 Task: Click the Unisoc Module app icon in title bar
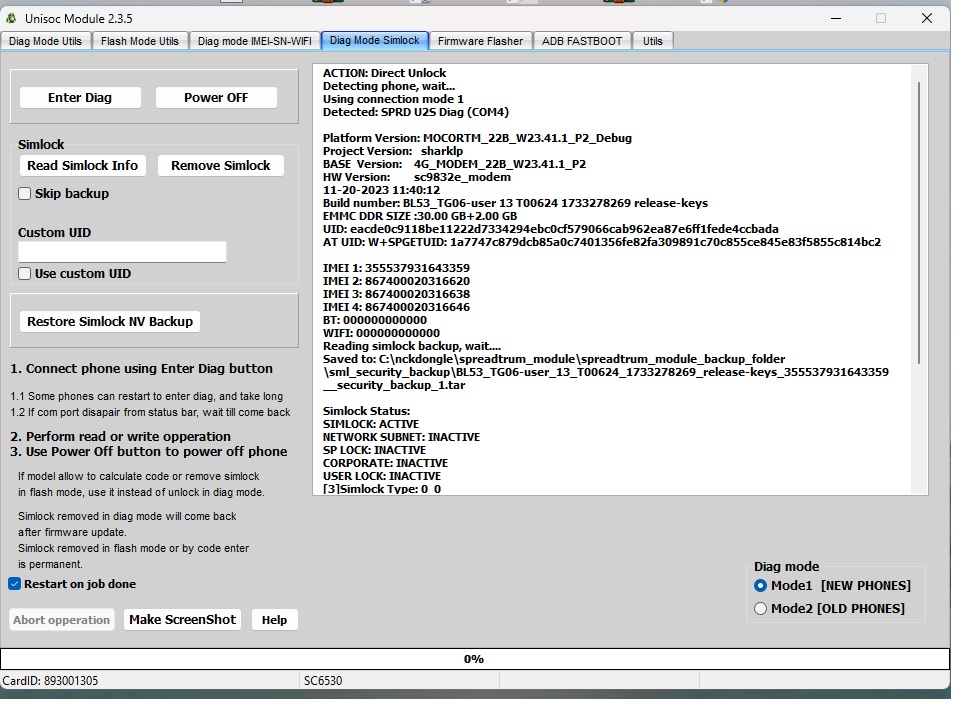[11, 18]
